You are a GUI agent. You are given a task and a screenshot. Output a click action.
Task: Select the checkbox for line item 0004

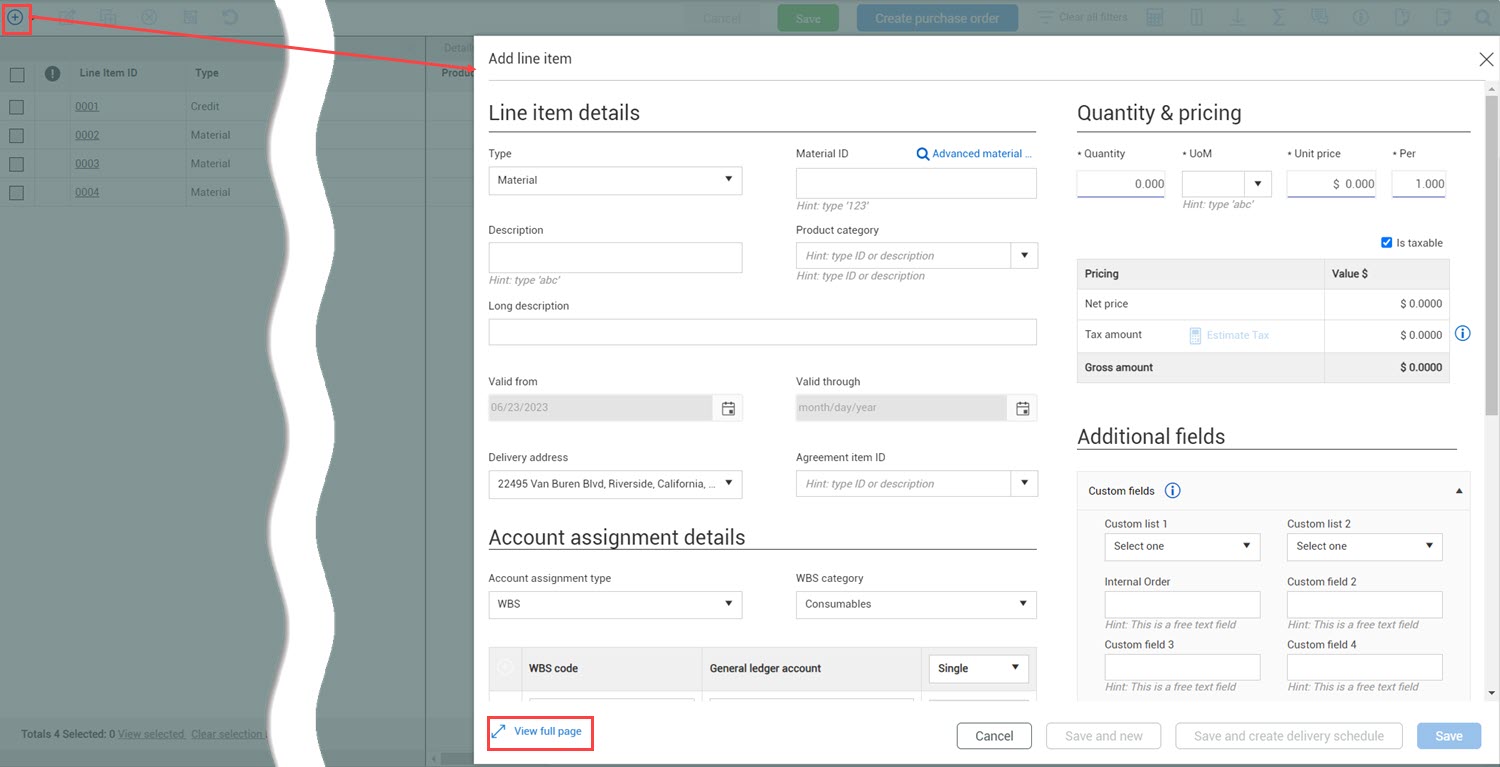tap(17, 192)
